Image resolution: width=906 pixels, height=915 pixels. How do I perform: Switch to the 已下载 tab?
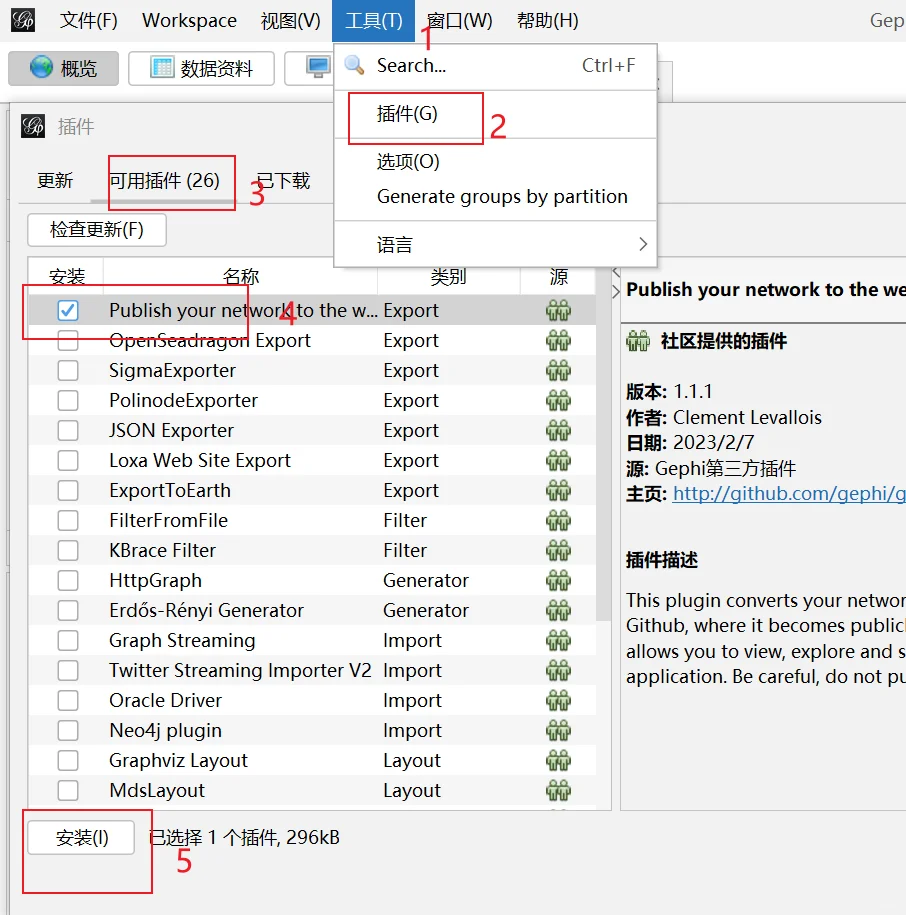pyautogui.click(x=283, y=180)
